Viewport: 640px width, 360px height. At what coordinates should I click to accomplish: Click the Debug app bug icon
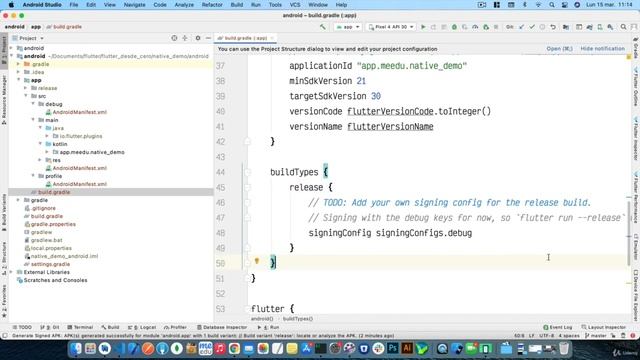coord(454,27)
